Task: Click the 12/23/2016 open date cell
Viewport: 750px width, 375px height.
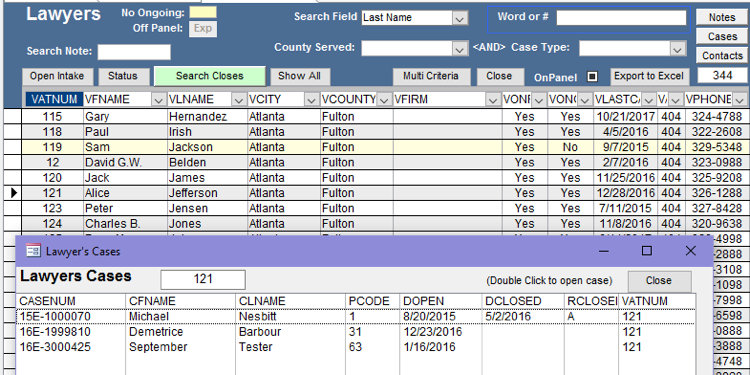Action: tap(441, 331)
